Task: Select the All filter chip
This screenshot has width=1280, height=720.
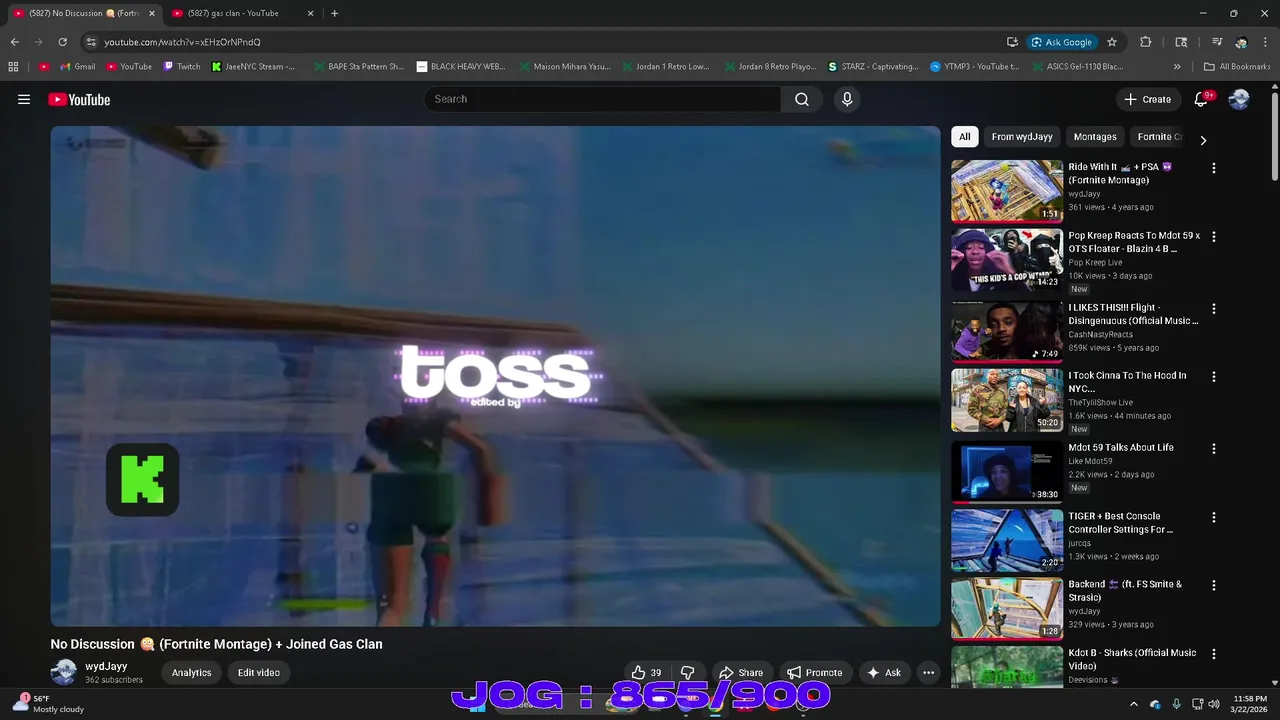Action: tap(964, 137)
